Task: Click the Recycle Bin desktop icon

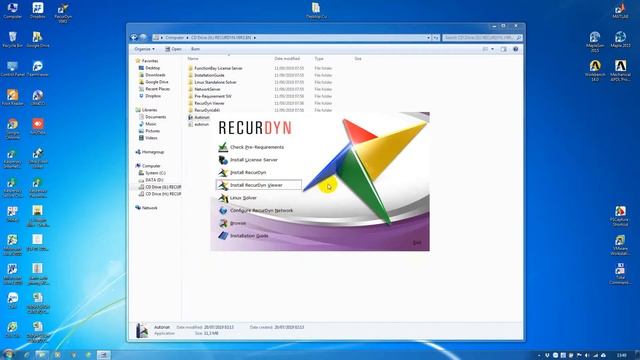Action: pyautogui.click(x=13, y=40)
